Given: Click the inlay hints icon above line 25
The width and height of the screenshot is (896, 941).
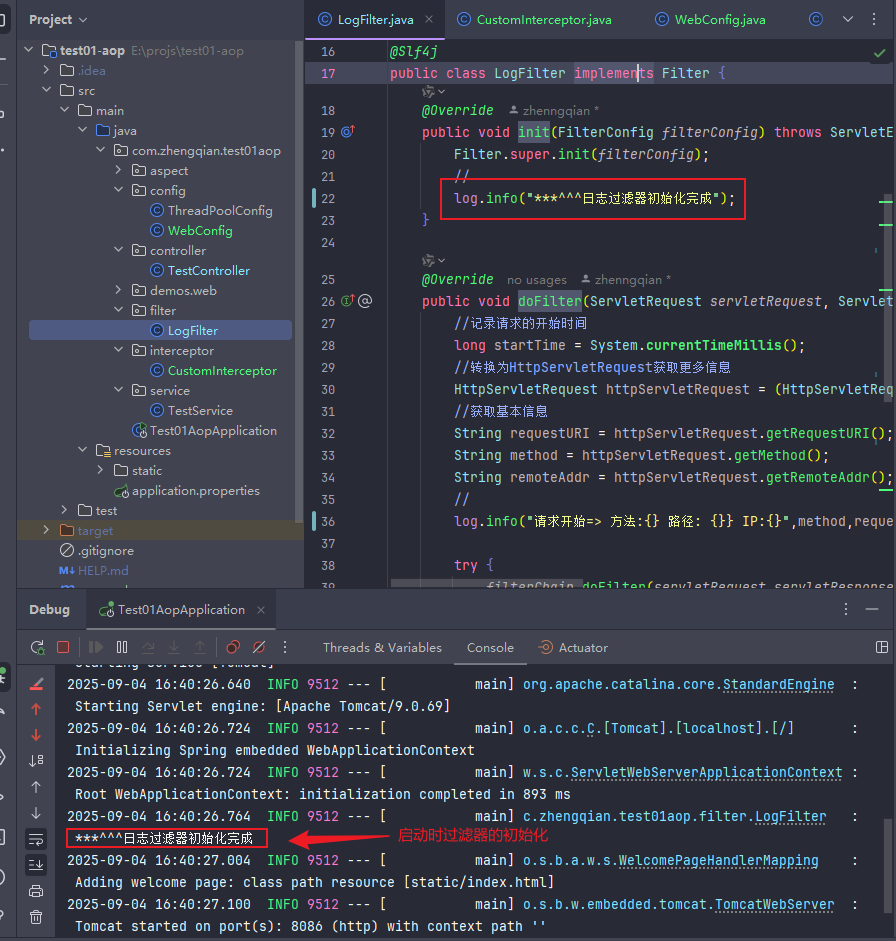Looking at the screenshot, I should tap(433, 260).
